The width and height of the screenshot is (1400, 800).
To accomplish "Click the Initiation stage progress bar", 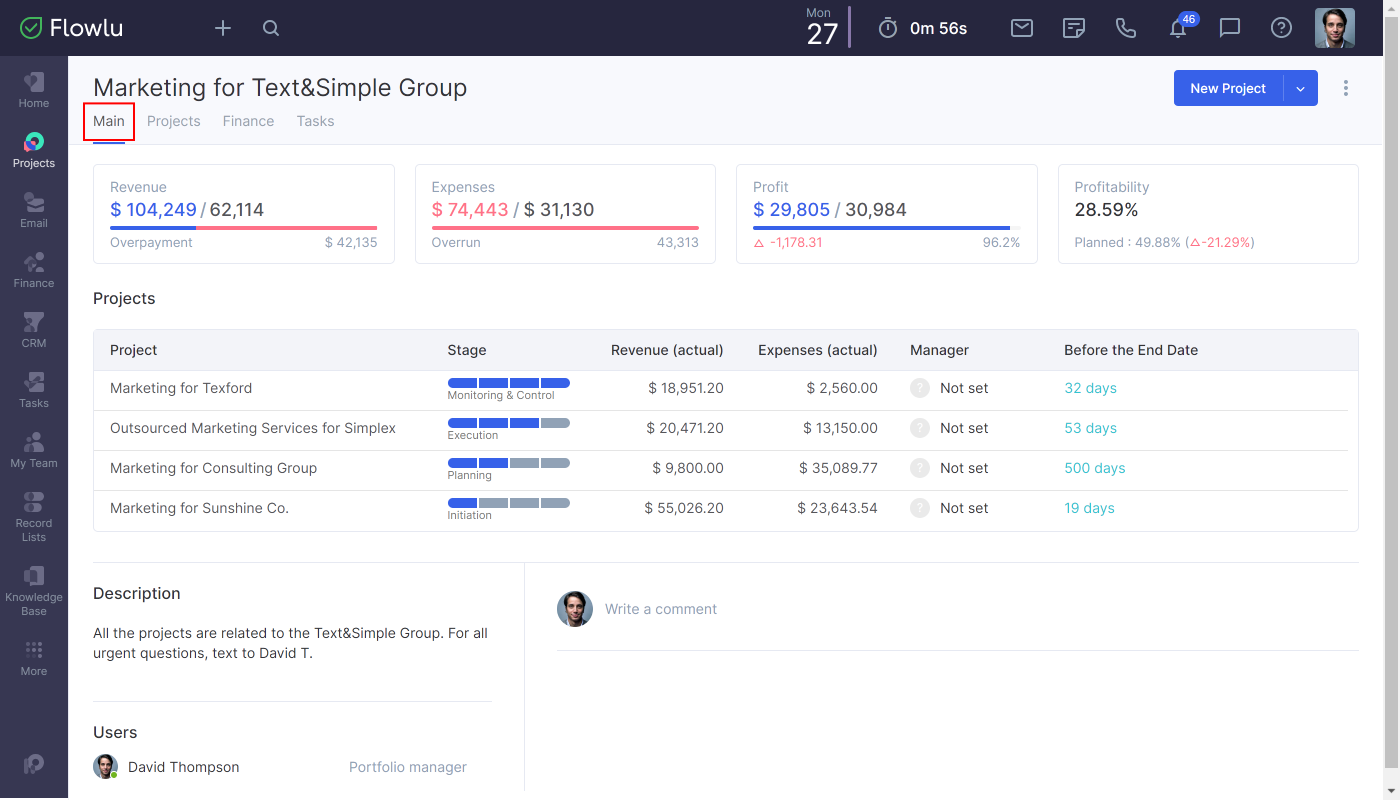I will [x=509, y=503].
